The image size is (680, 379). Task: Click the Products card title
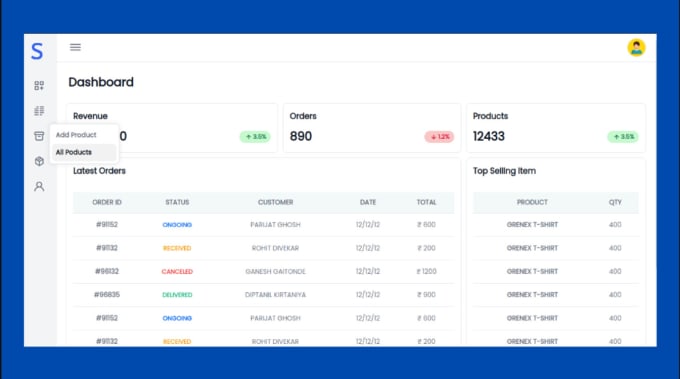point(490,116)
